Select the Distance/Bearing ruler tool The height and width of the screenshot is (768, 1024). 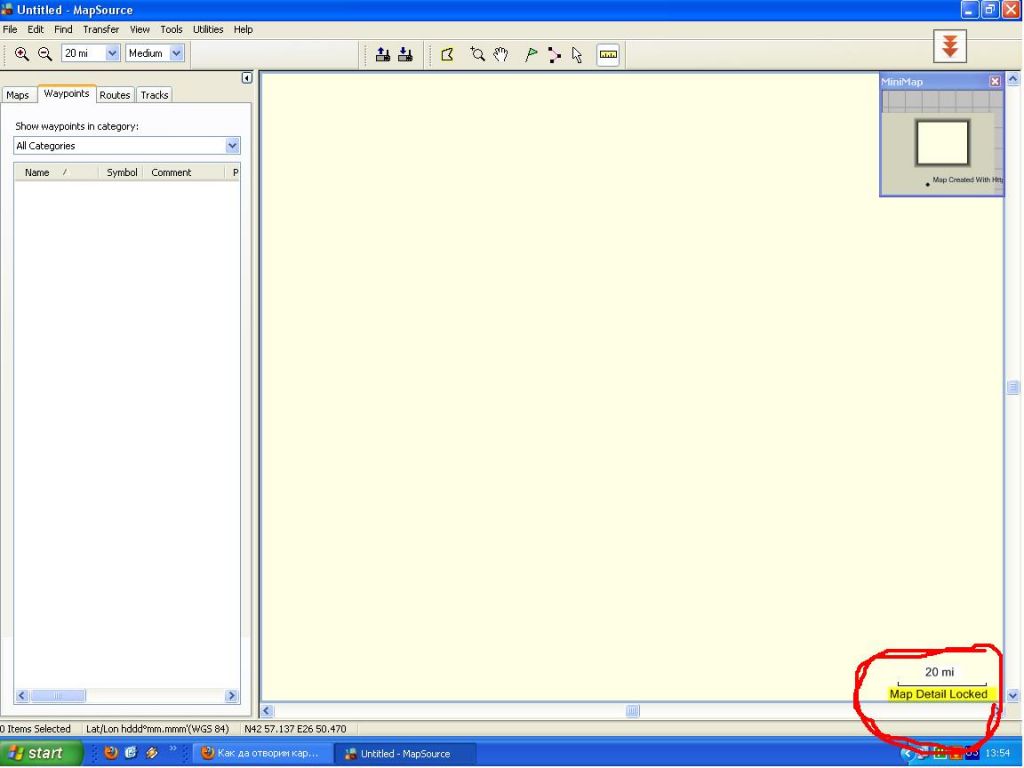pos(608,55)
